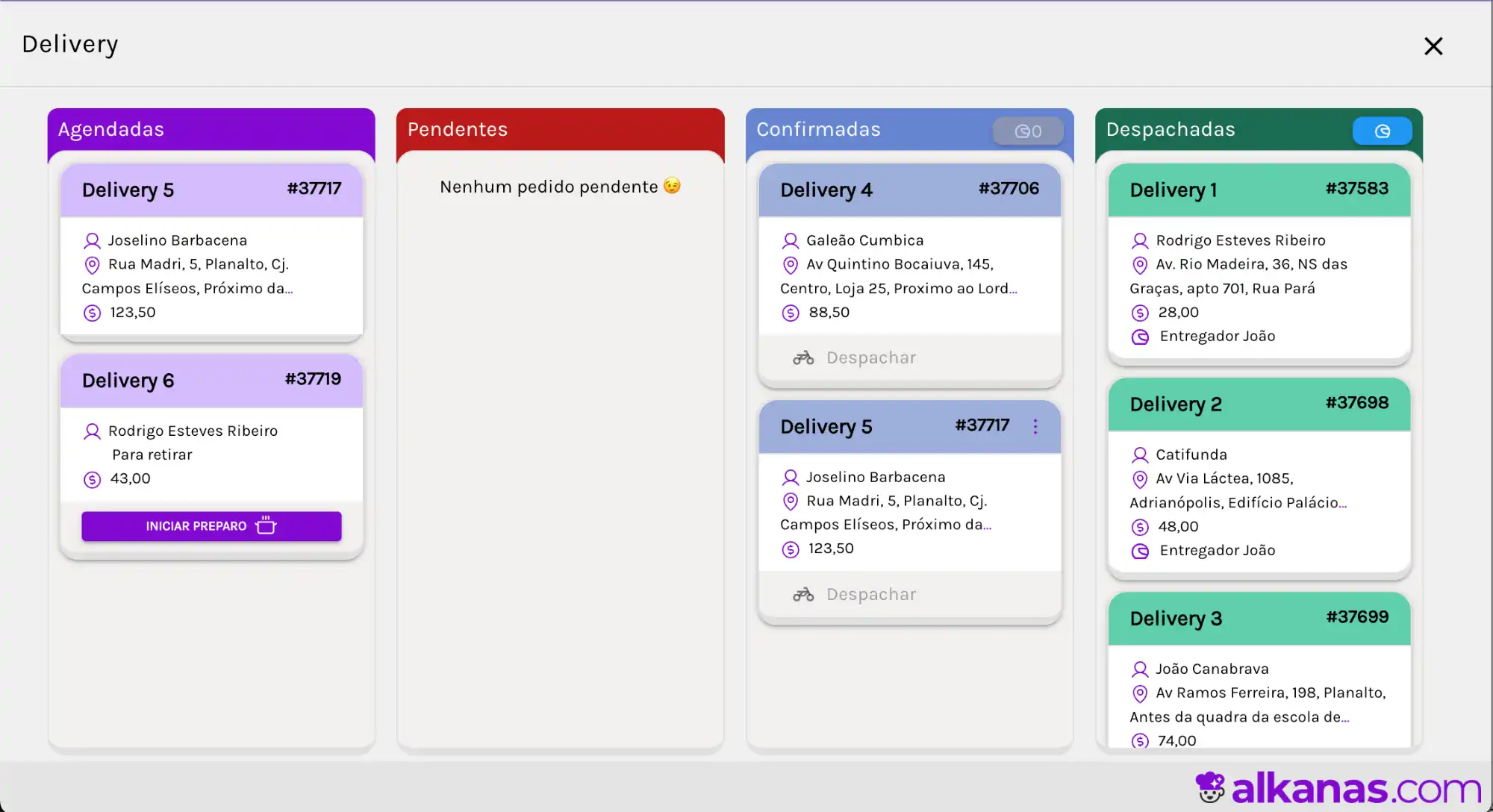
Task: Click the Iniciar Preparo button on Delivery 6
Action: tap(211, 526)
